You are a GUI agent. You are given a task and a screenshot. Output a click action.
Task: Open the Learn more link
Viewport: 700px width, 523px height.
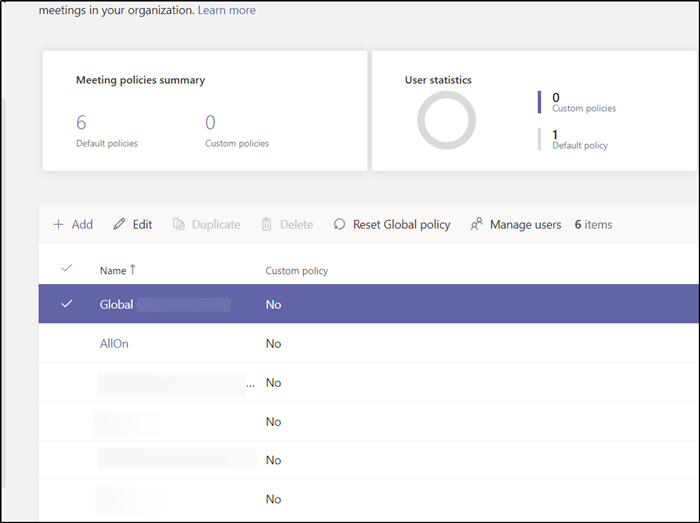point(226,10)
